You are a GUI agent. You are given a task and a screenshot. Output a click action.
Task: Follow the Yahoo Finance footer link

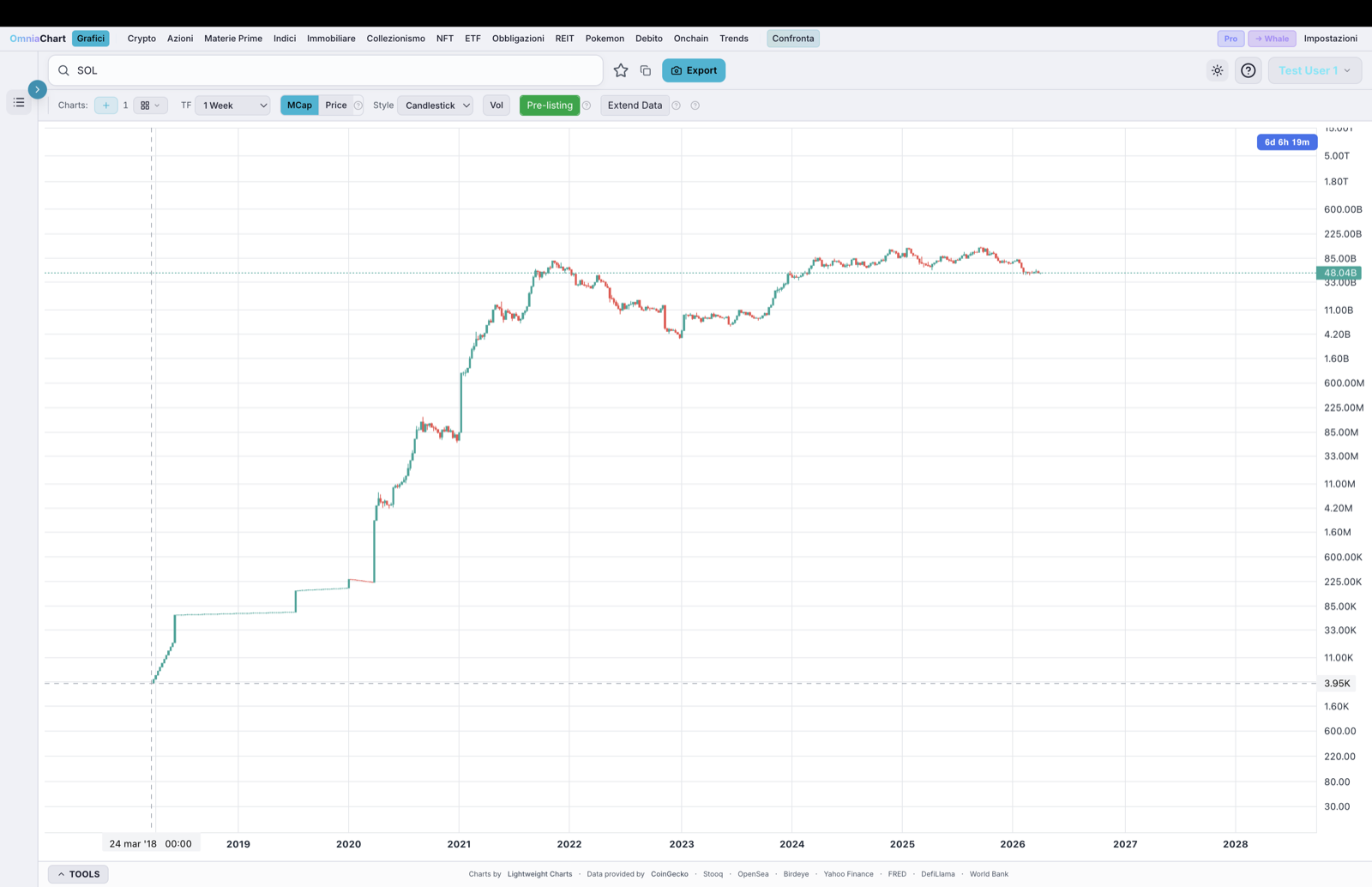848,874
